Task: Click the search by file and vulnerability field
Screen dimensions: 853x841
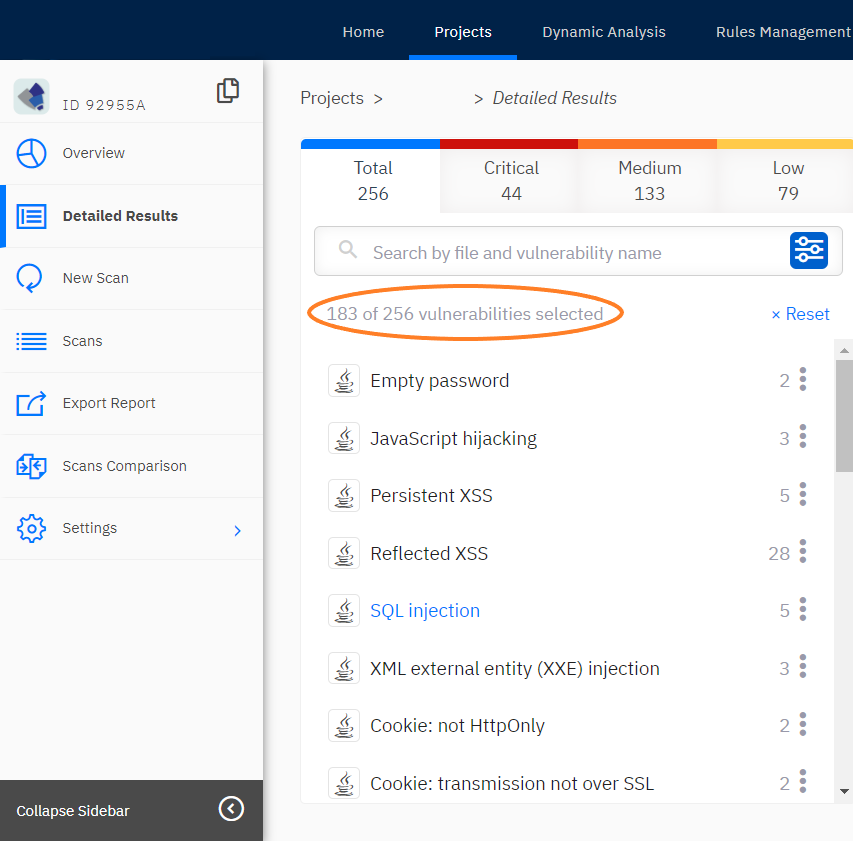Action: (x=578, y=251)
